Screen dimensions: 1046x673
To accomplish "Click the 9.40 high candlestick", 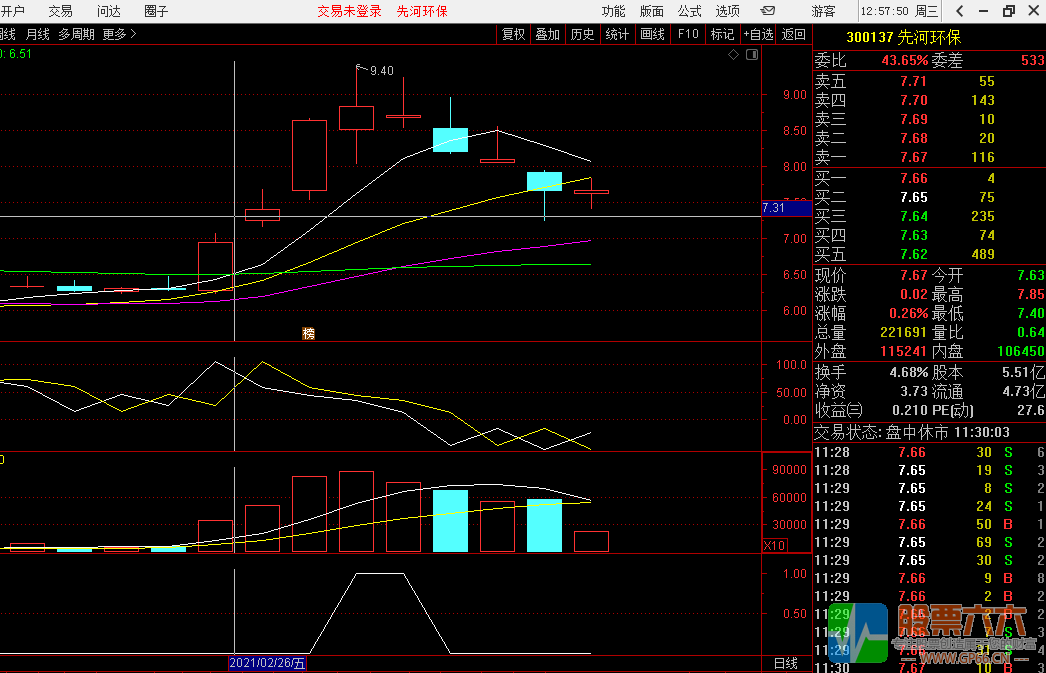I will click(x=356, y=117).
